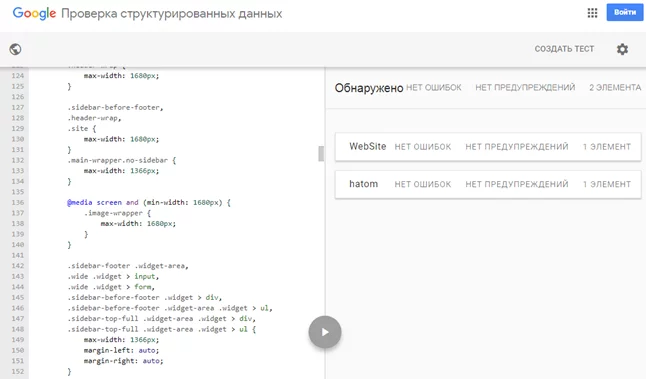Click 1 ЭЛЕМЕНТ in hatom row

(606, 184)
